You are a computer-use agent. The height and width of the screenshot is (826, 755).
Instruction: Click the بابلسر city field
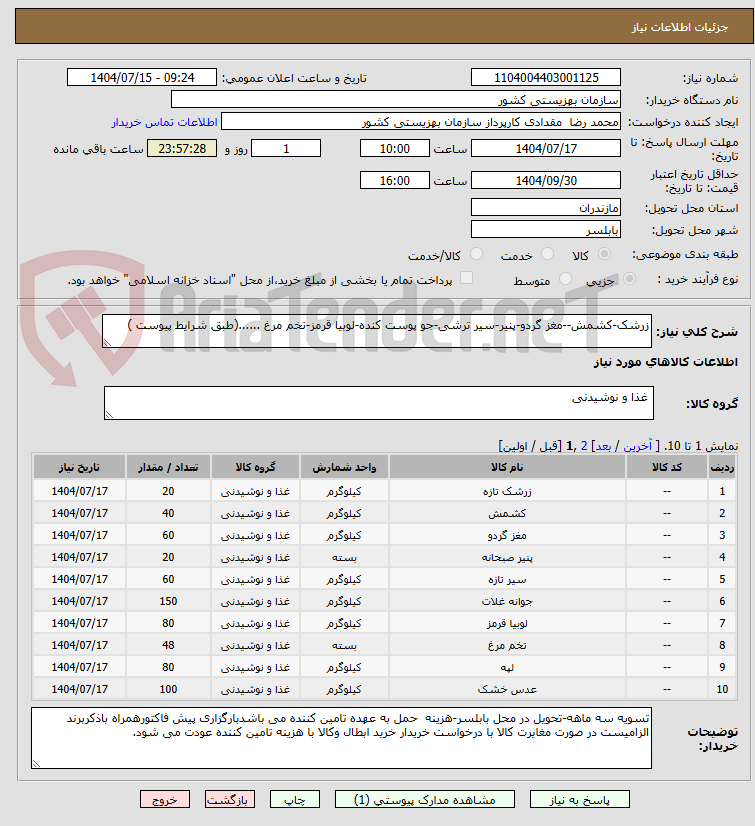(546, 230)
